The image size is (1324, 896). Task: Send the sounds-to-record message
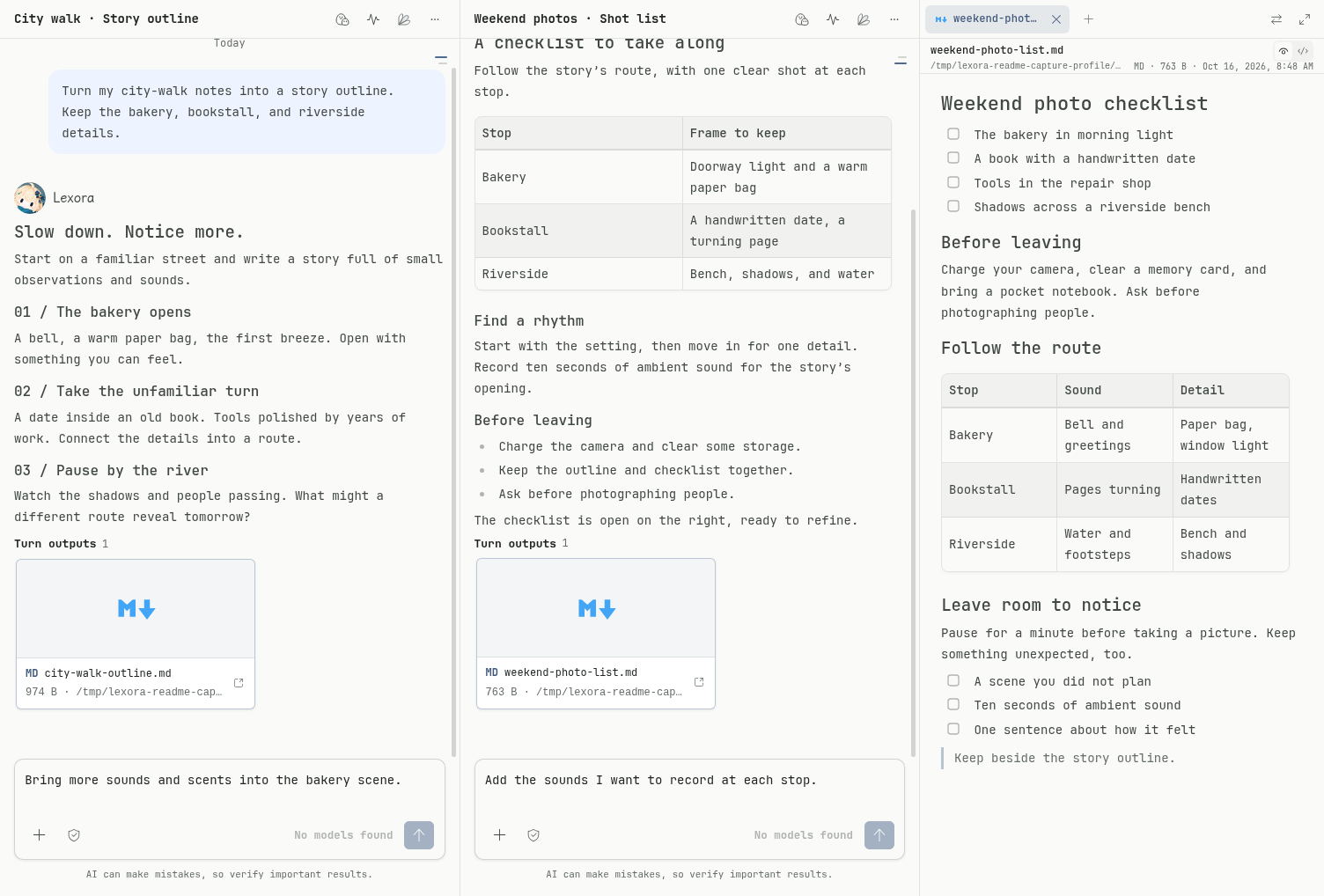pyautogui.click(x=879, y=835)
